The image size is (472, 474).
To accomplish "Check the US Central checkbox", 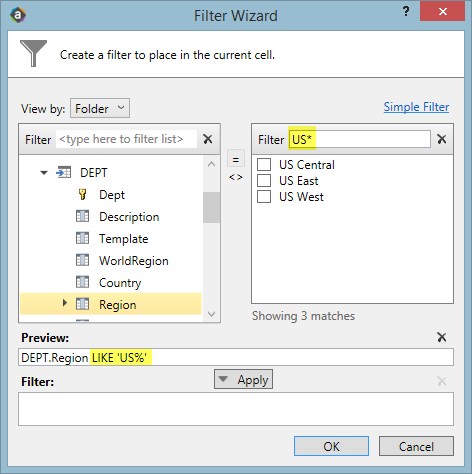I will 264,164.
